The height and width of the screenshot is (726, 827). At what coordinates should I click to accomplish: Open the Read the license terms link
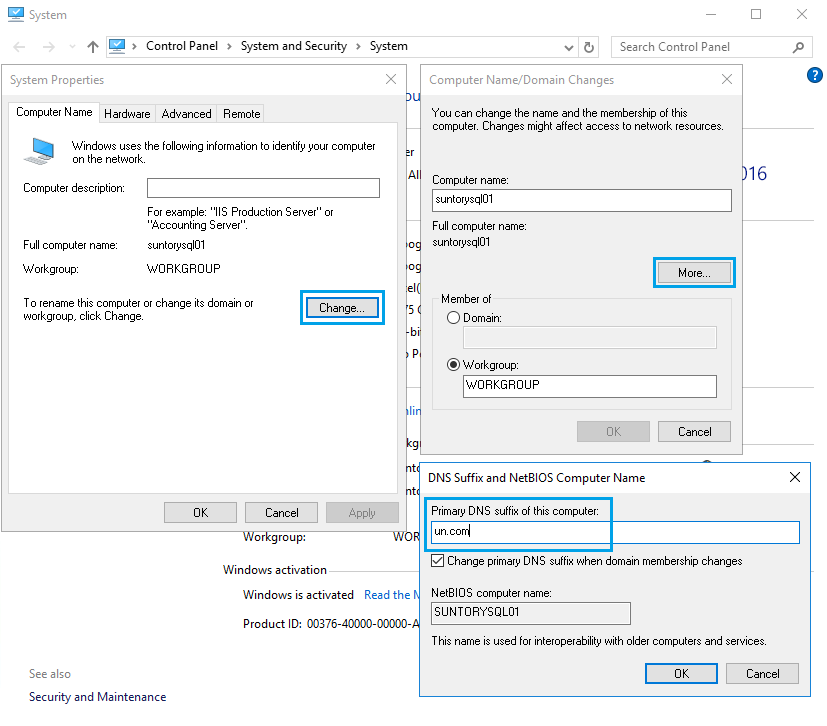[x=391, y=595]
